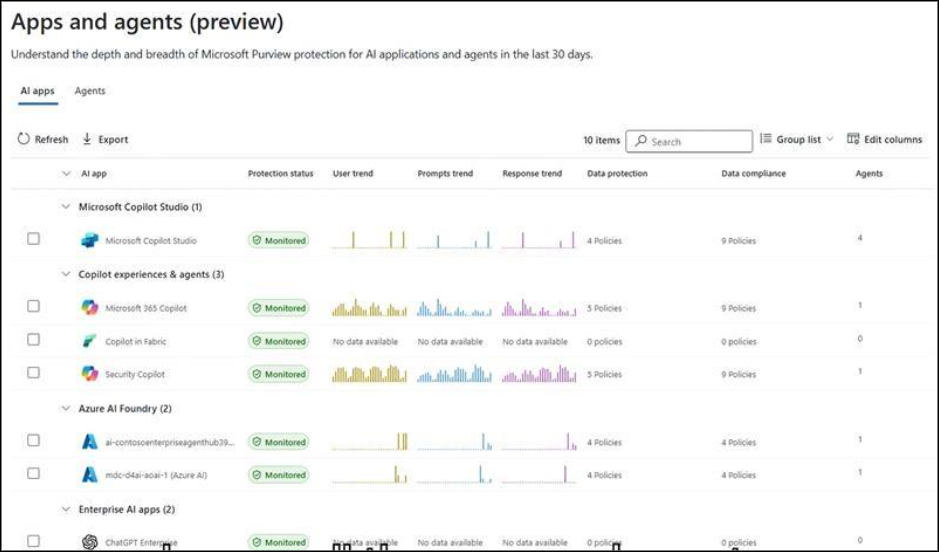Select the Copilot in Fabric row checkbox

[x=33, y=340]
